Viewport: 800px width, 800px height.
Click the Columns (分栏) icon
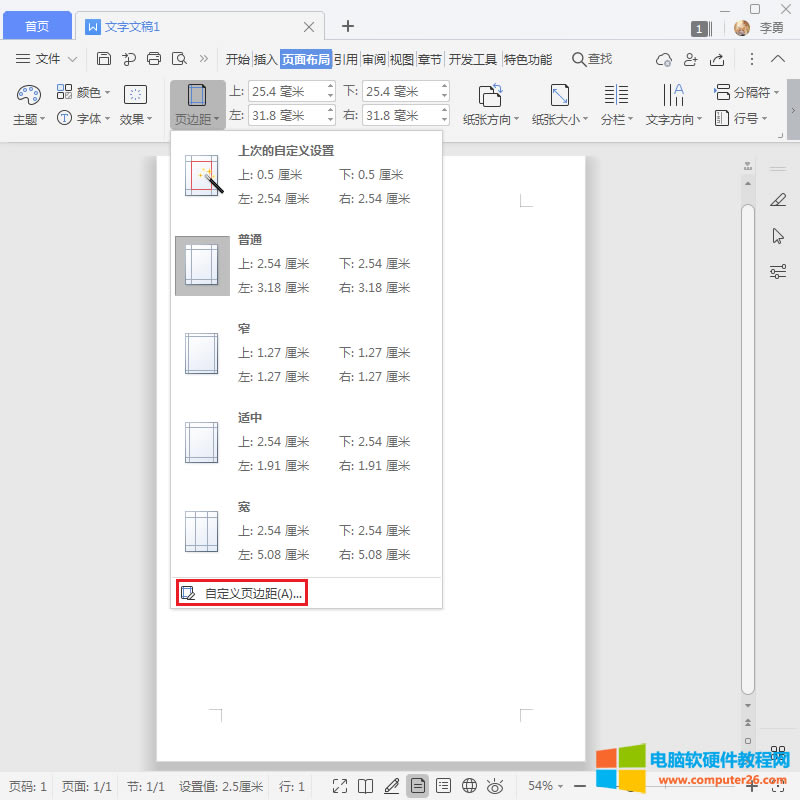click(616, 95)
